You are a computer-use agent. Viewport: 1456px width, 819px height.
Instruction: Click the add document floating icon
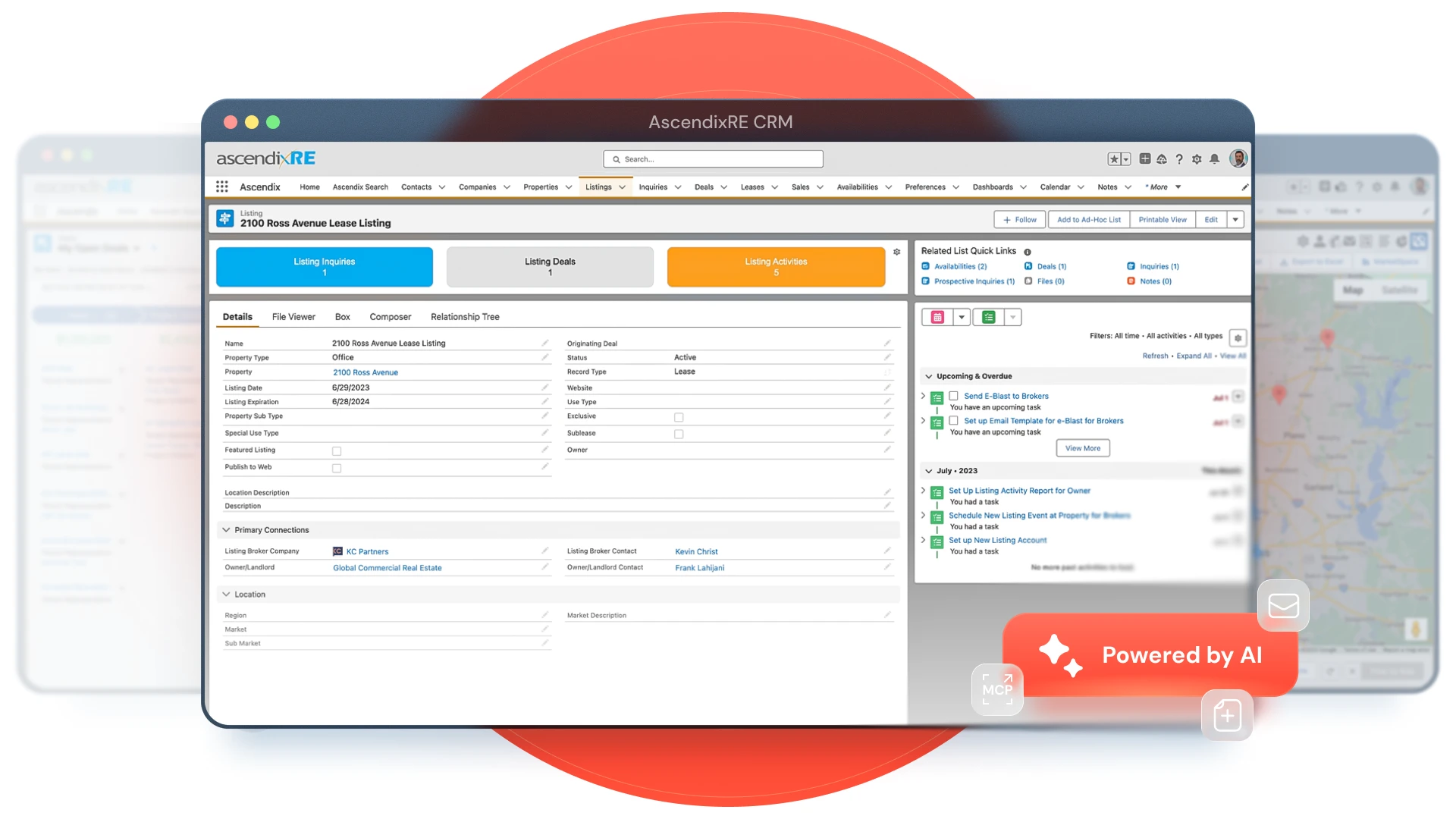coord(1227,715)
